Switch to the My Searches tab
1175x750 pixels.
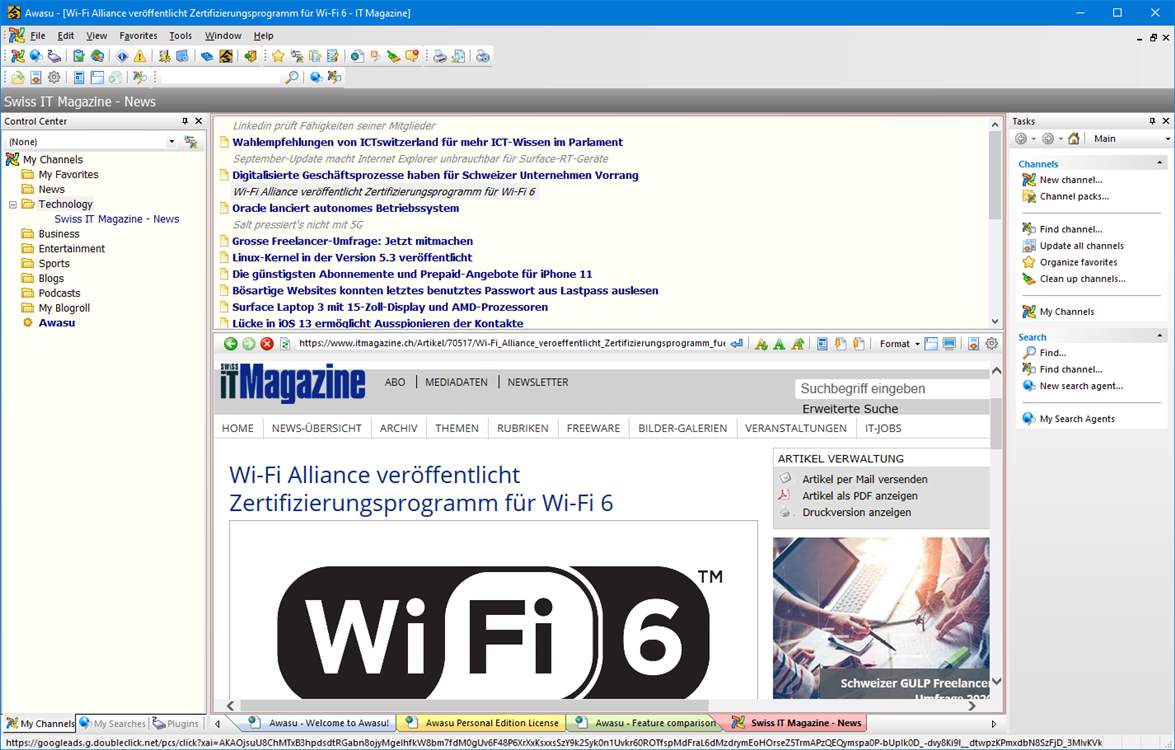tap(112, 724)
